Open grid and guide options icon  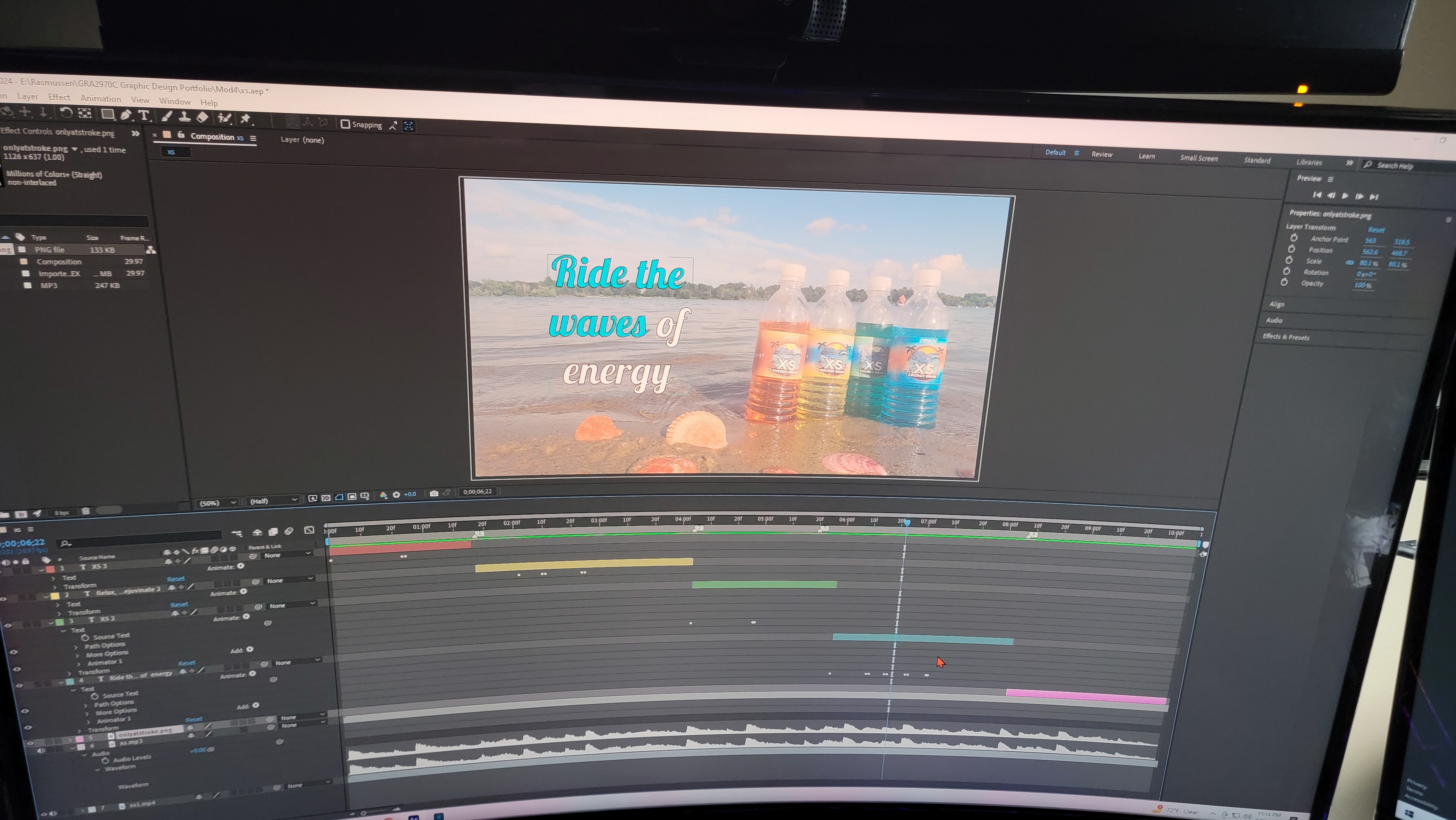[364, 496]
